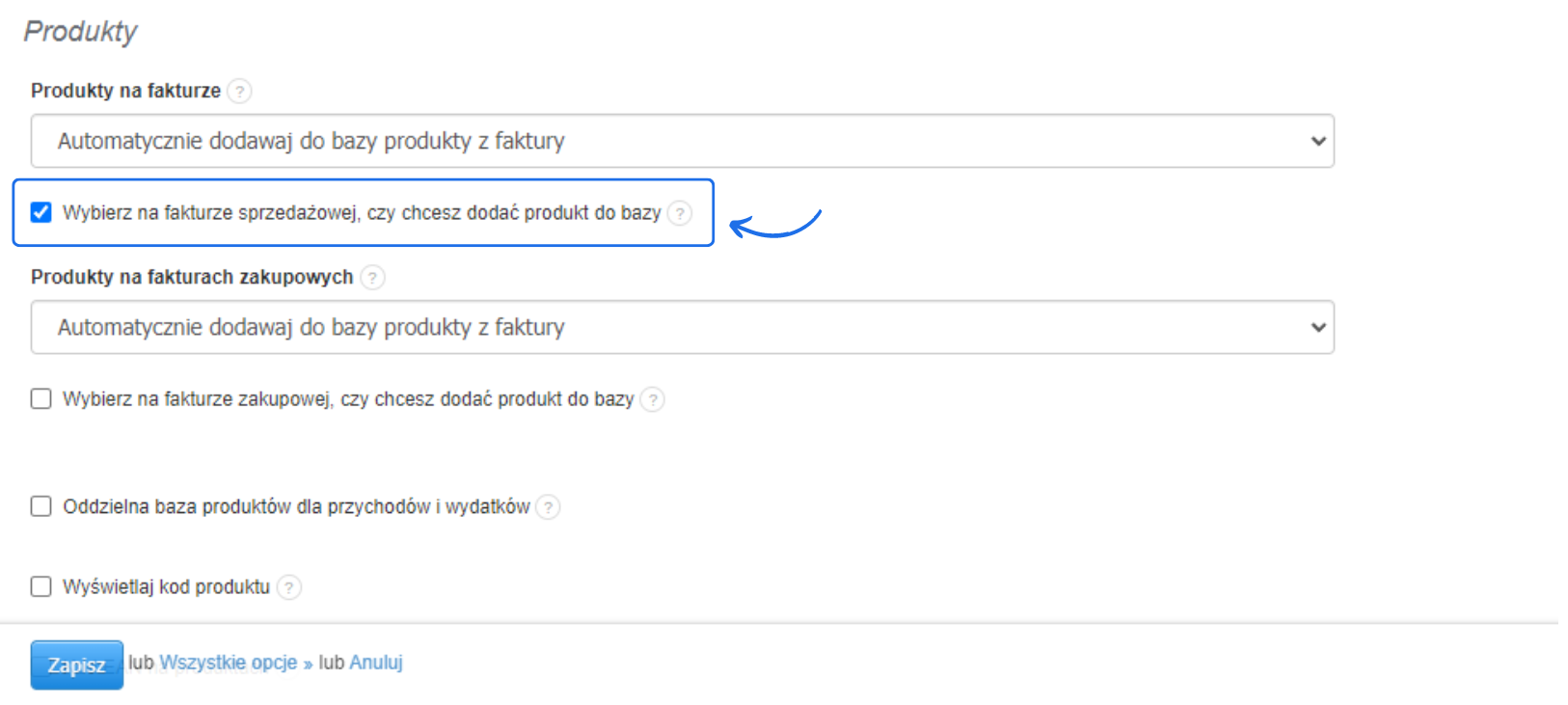Click the 'Wybierz na fakturze zakupowej' label text
Screen dimensions: 1568x705
pos(347,399)
